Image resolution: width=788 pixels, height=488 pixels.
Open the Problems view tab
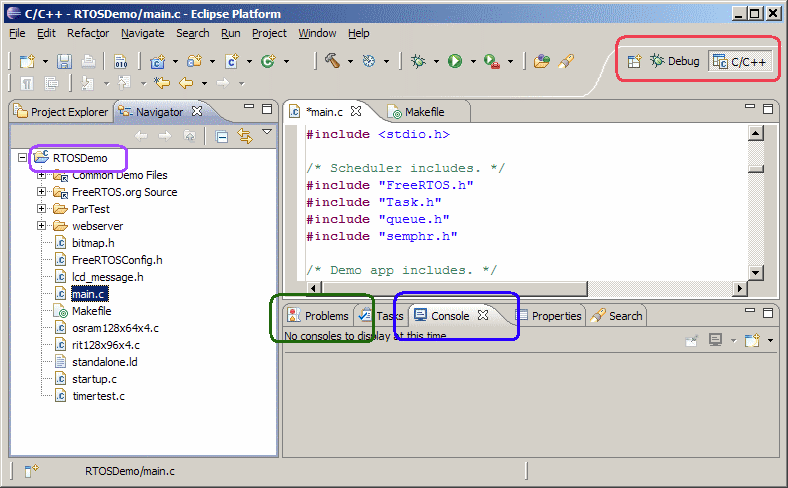[318, 316]
